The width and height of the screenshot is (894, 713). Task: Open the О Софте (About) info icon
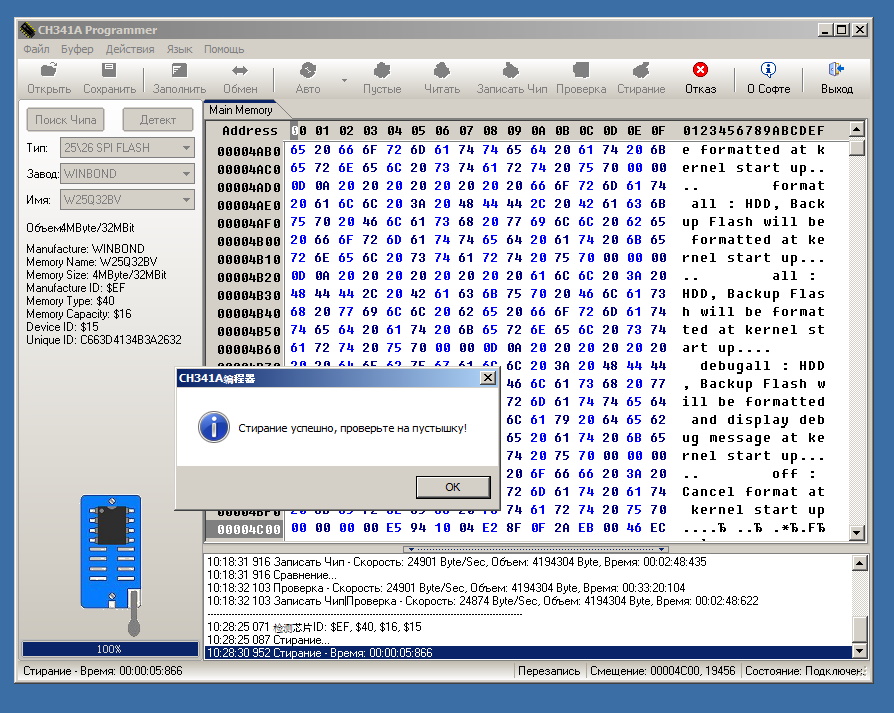(768, 70)
